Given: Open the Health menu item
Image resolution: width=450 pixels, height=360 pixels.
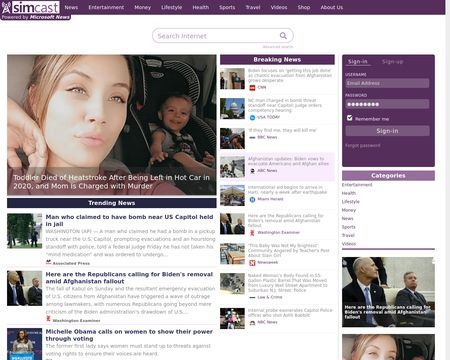Looking at the screenshot, I should click(200, 7).
